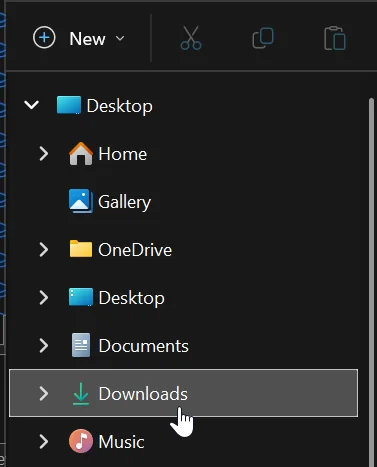Image resolution: width=377 pixels, height=467 pixels.
Task: Click the Cut scissors icon
Action: [191, 38]
